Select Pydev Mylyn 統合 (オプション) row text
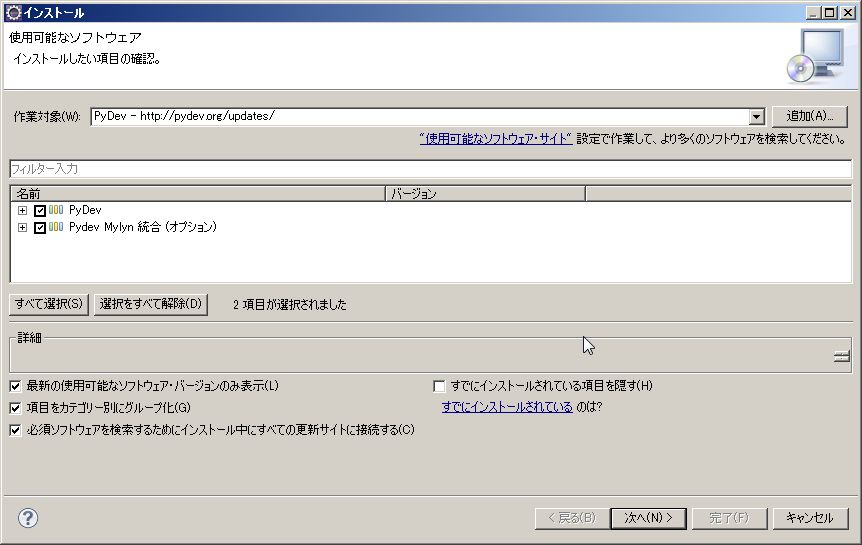862x545 pixels. click(x=143, y=227)
